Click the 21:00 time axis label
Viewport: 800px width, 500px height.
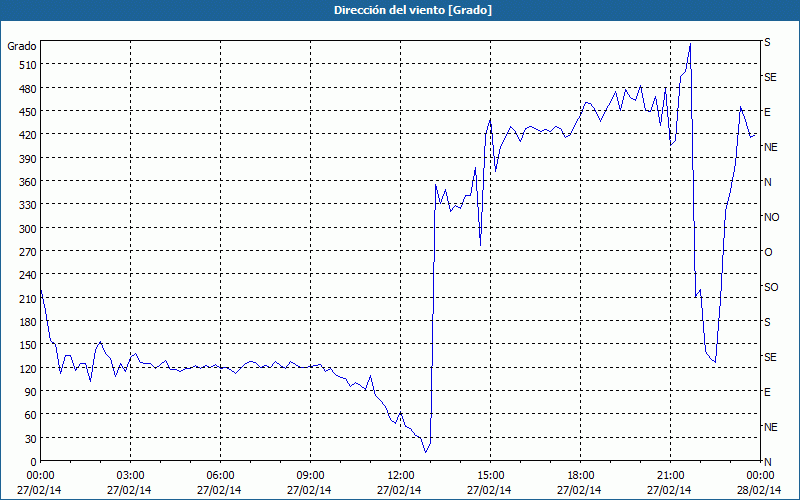click(669, 476)
